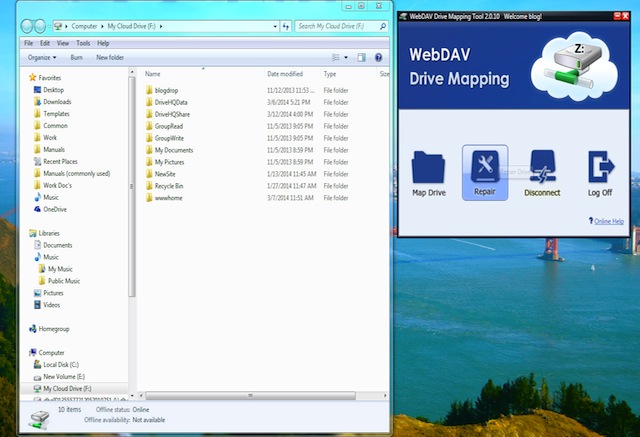The width and height of the screenshot is (640, 437).
Task: Click Homegroup in the navigation pane
Action: click(53, 329)
